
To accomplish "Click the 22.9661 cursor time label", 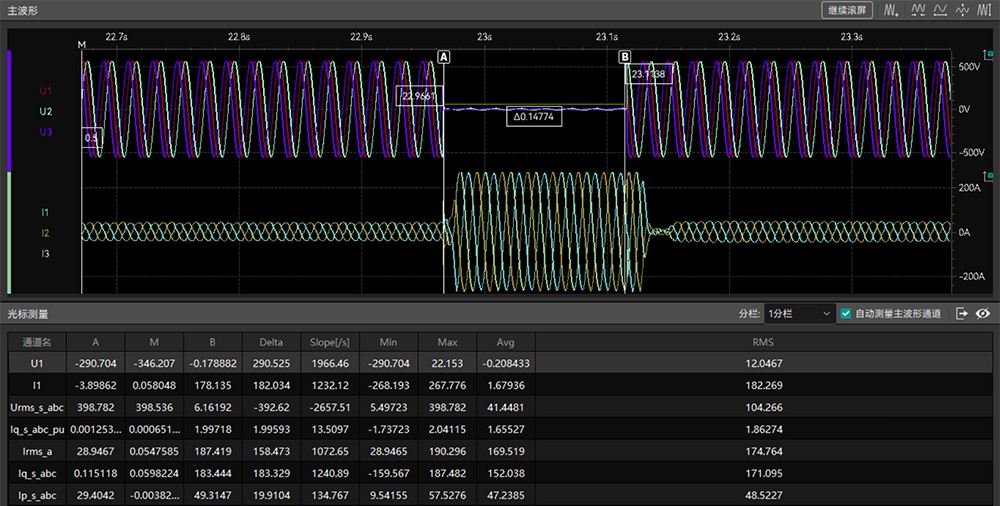I will click(419, 96).
